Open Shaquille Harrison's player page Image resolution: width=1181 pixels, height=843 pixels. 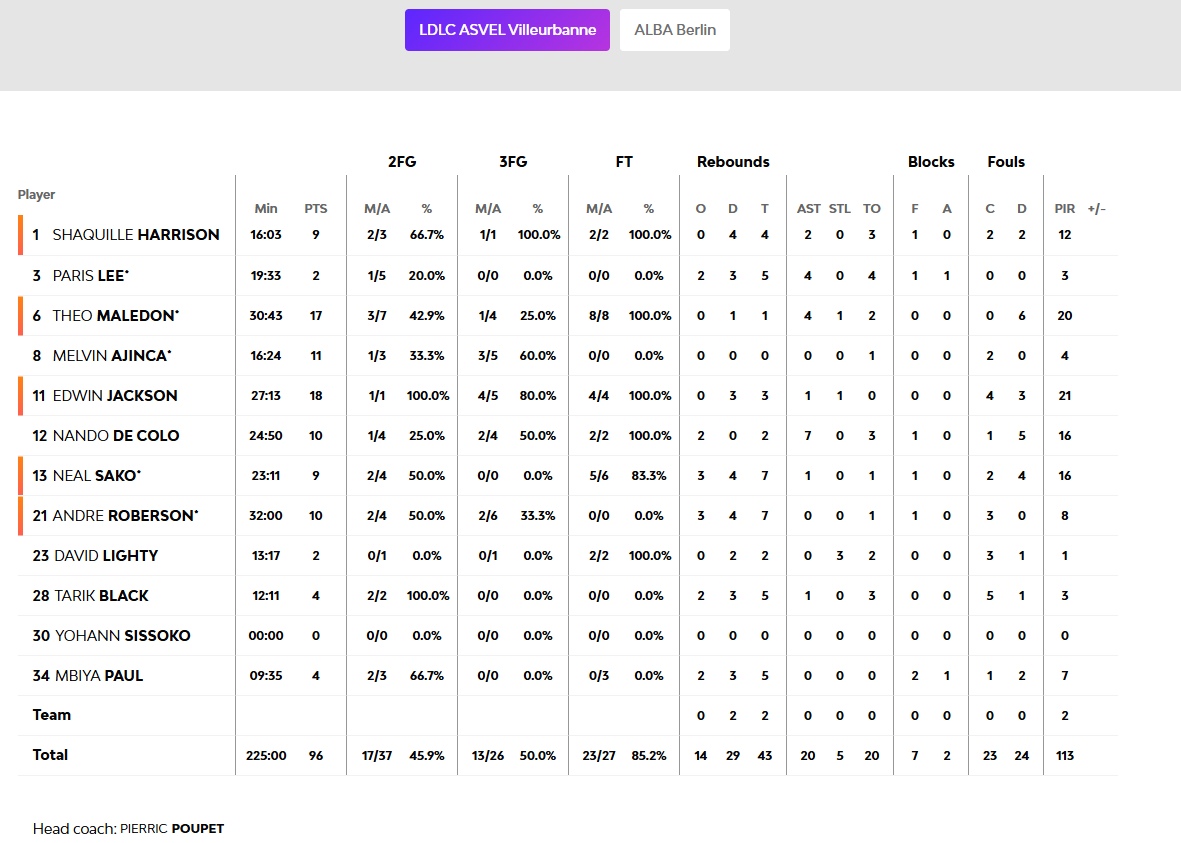coord(135,235)
